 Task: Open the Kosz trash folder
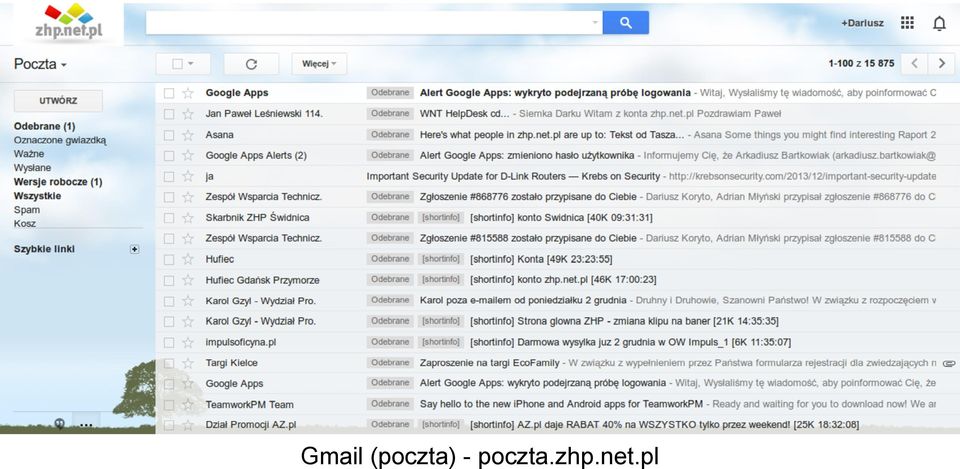coord(24,223)
